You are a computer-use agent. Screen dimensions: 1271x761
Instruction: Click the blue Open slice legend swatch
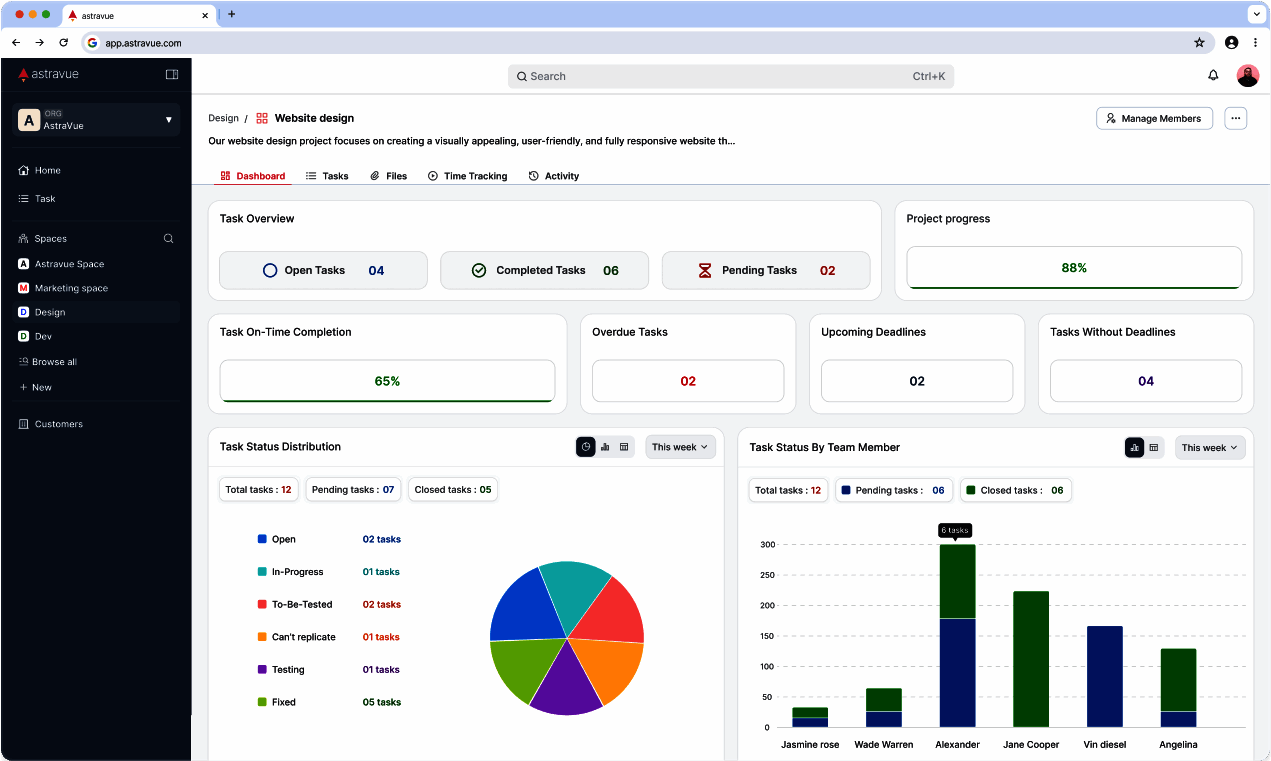click(262, 539)
